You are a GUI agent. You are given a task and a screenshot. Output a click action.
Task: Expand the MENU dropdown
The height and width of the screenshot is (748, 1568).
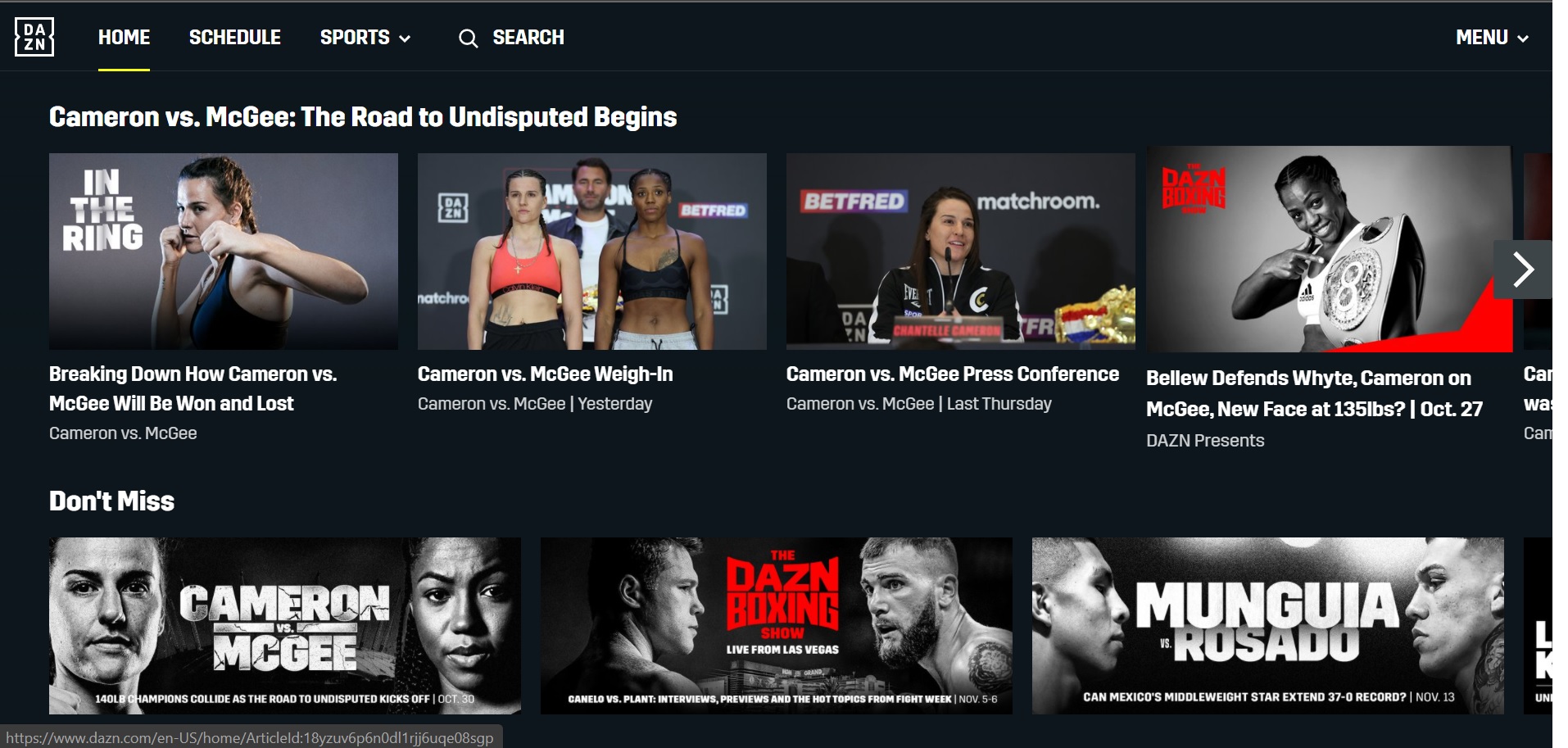coord(1492,38)
